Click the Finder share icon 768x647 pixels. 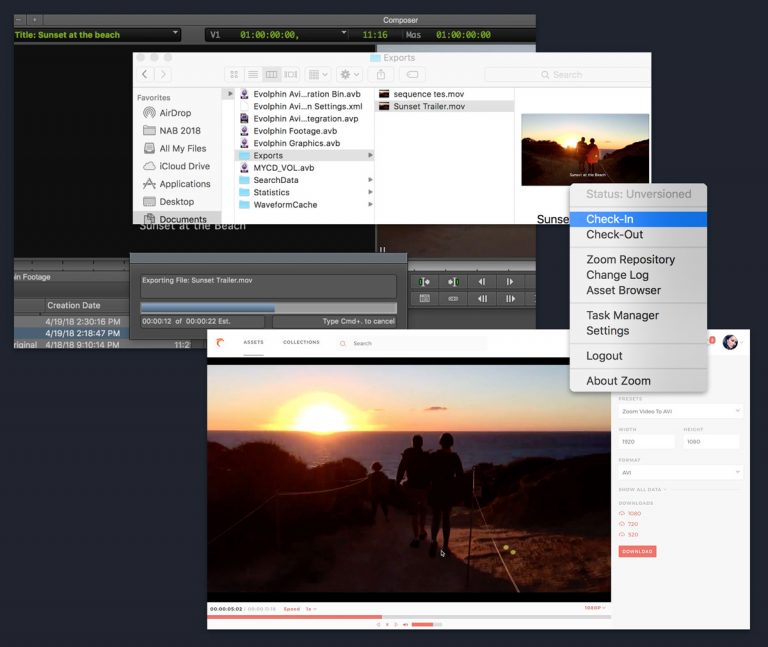(x=381, y=74)
